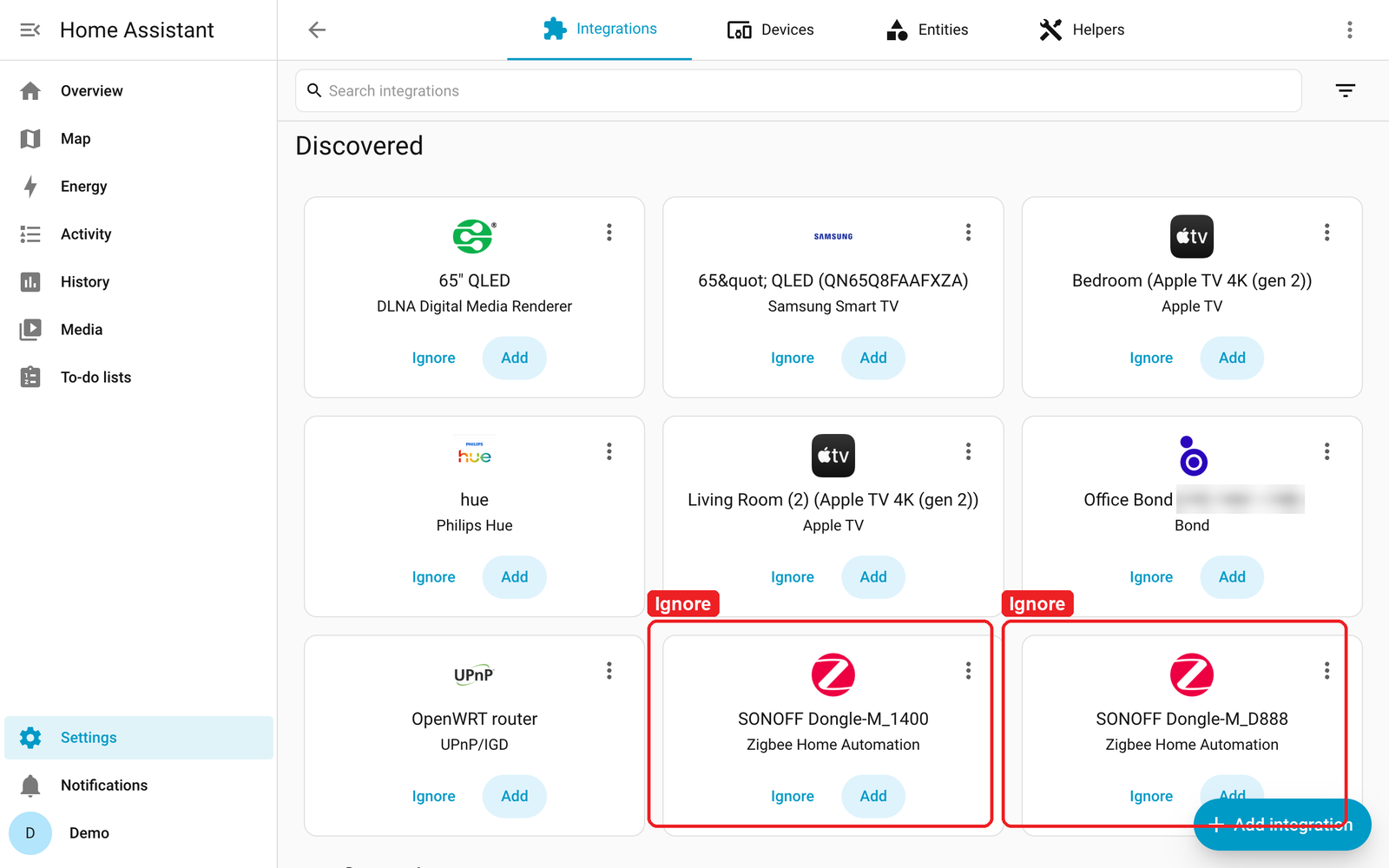This screenshot has height=868, width=1389.
Task: Open menu for Philips Hue card
Action: pyautogui.click(x=609, y=451)
